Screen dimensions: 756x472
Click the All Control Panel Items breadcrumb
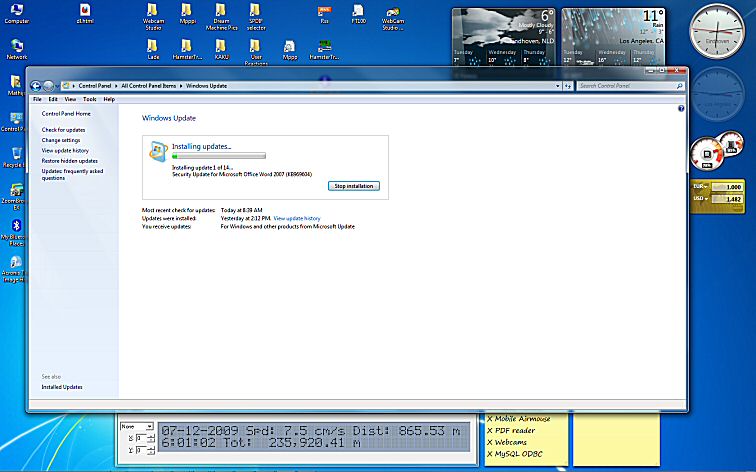point(148,86)
